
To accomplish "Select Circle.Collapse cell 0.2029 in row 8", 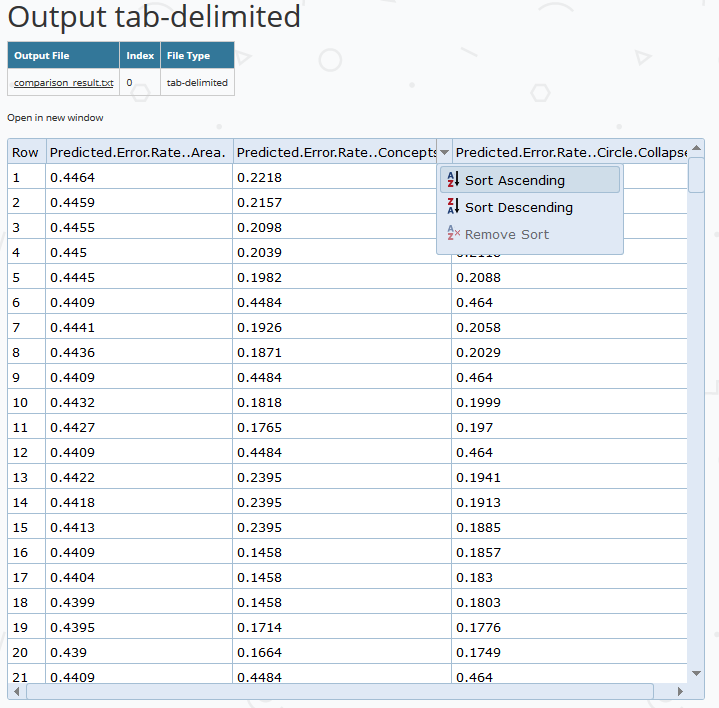I will 570,352.
